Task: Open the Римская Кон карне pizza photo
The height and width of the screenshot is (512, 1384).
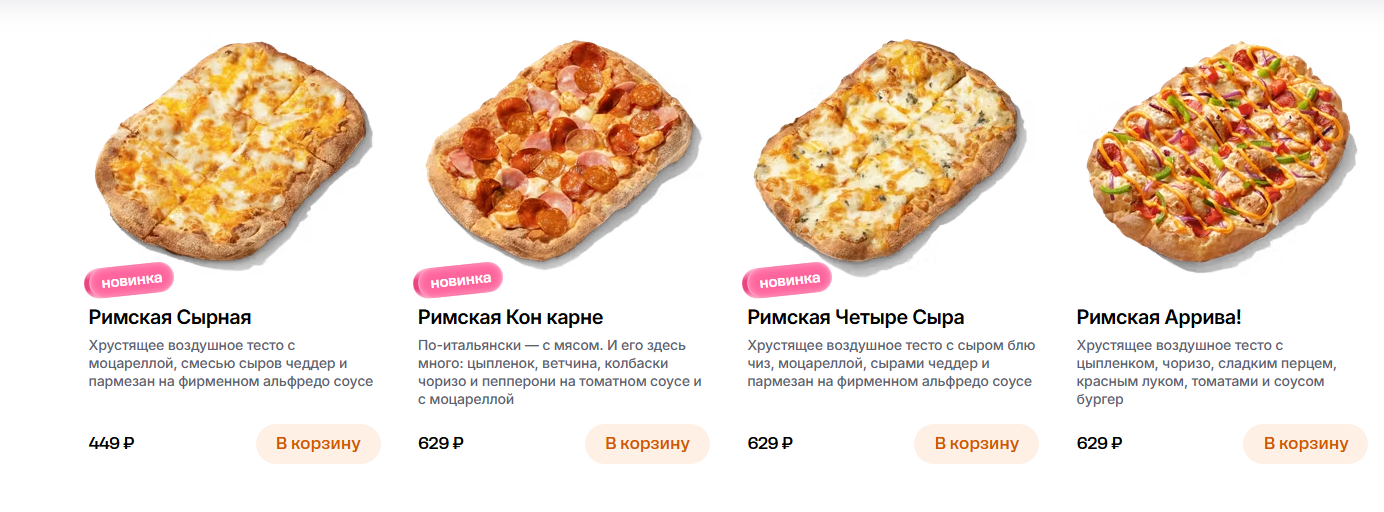Action: pyautogui.click(x=561, y=155)
